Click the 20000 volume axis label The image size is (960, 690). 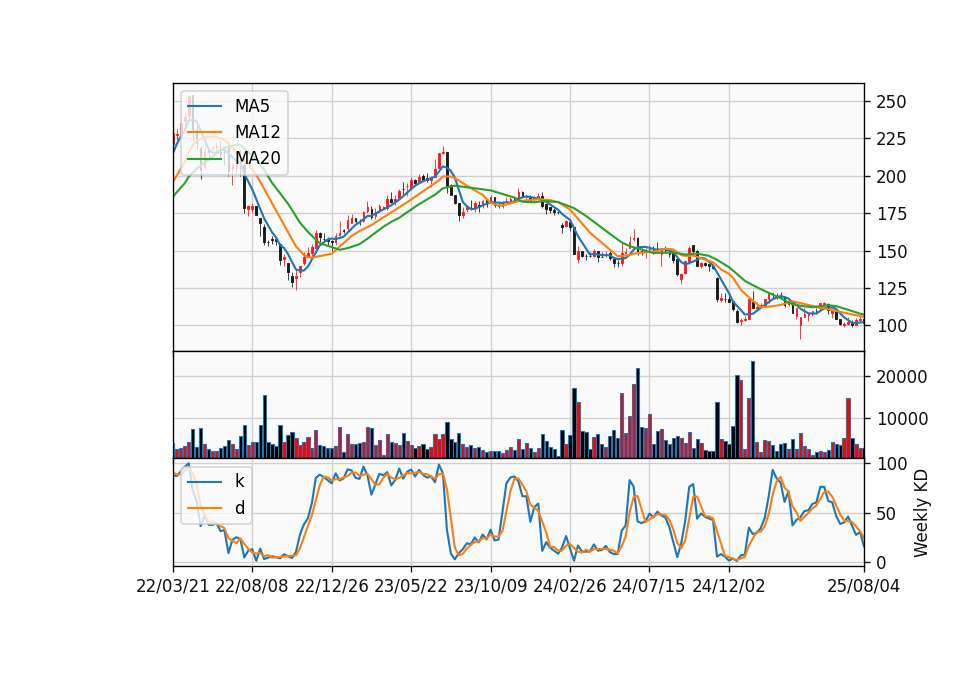(x=902, y=377)
